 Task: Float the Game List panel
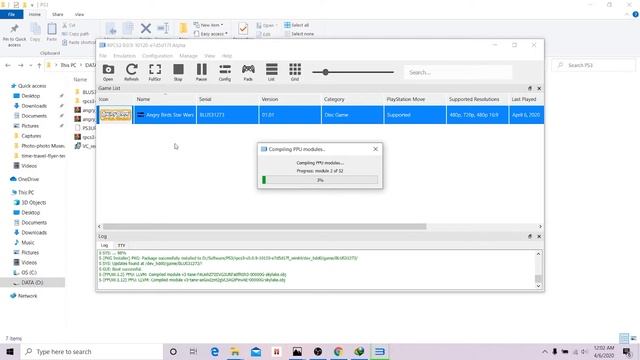click(x=530, y=88)
